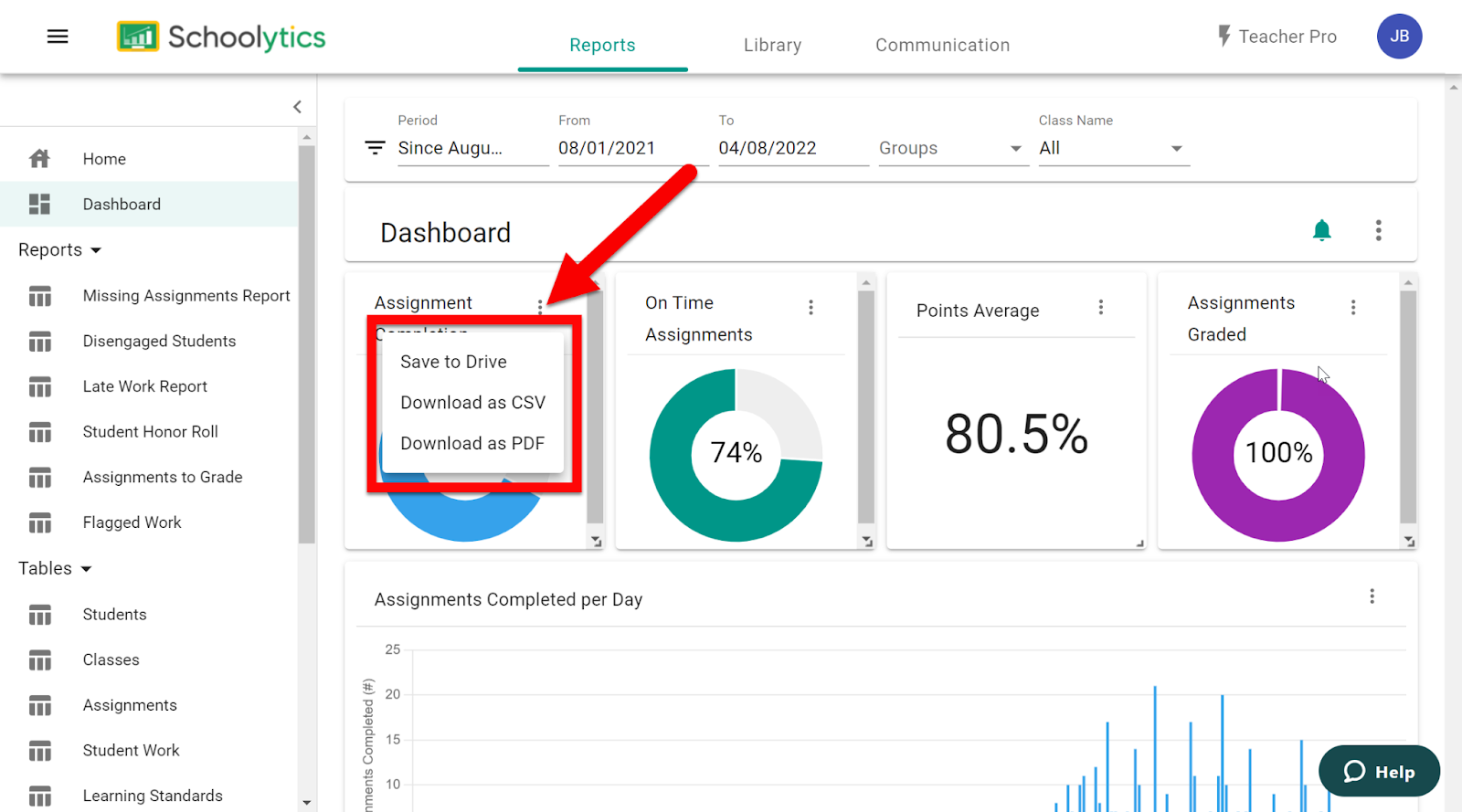Open the Points Average three-dot menu
Viewport: 1462px width, 812px height.
(x=1101, y=308)
